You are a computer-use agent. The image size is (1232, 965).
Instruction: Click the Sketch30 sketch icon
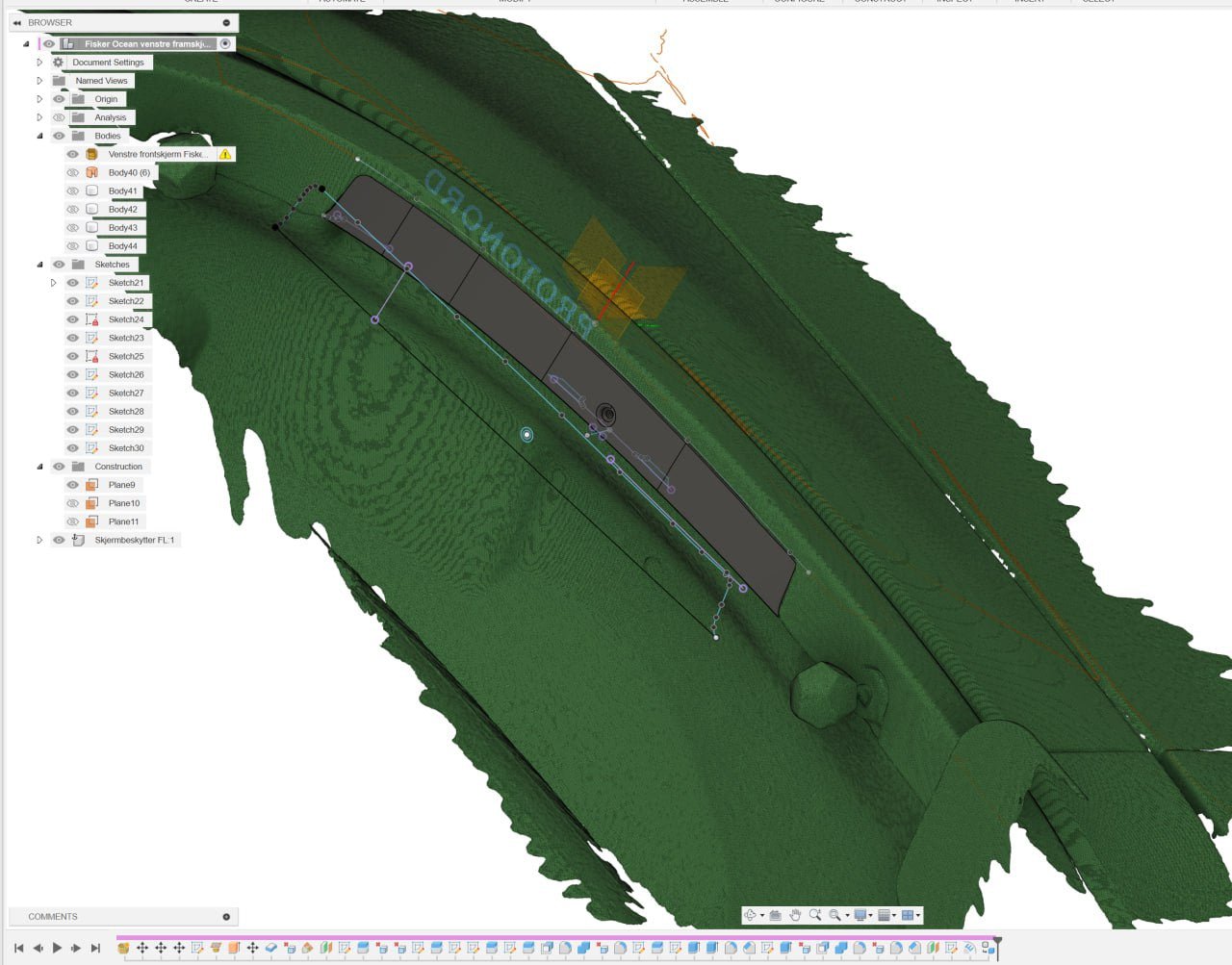click(92, 448)
